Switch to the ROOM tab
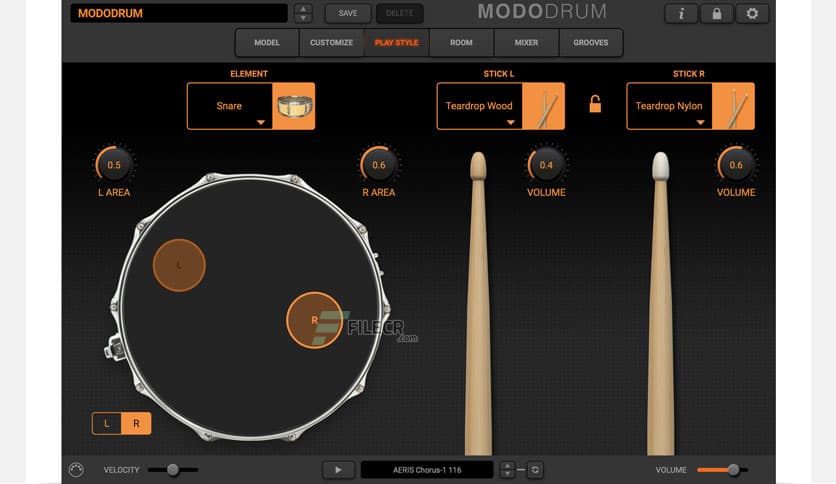 tap(461, 43)
